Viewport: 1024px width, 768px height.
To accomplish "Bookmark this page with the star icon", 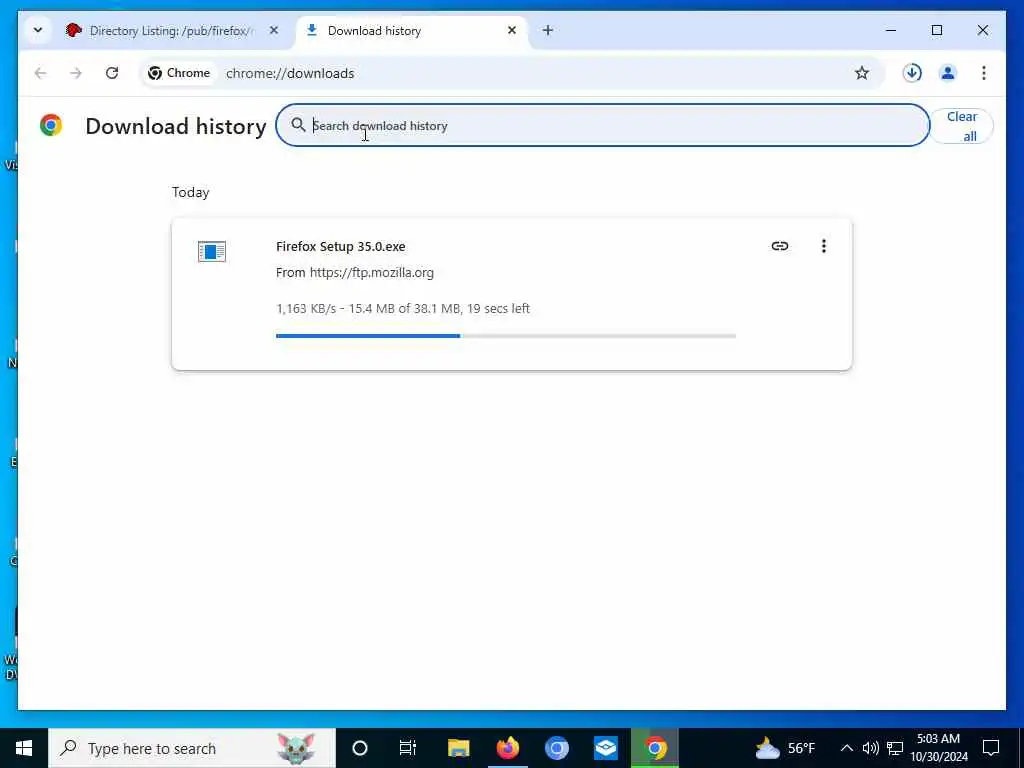I will click(861, 73).
